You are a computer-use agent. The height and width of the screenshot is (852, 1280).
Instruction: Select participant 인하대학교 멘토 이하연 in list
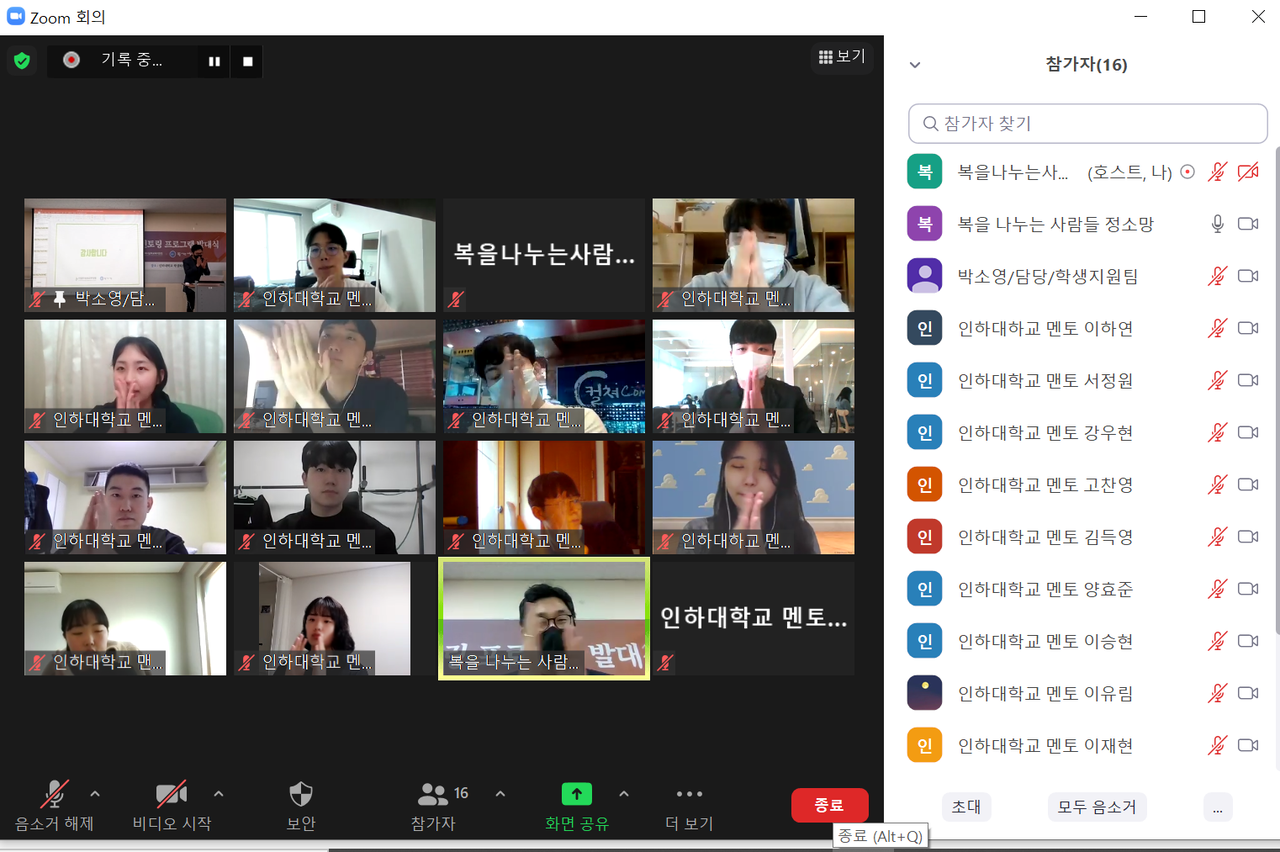pyautogui.click(x=1089, y=328)
